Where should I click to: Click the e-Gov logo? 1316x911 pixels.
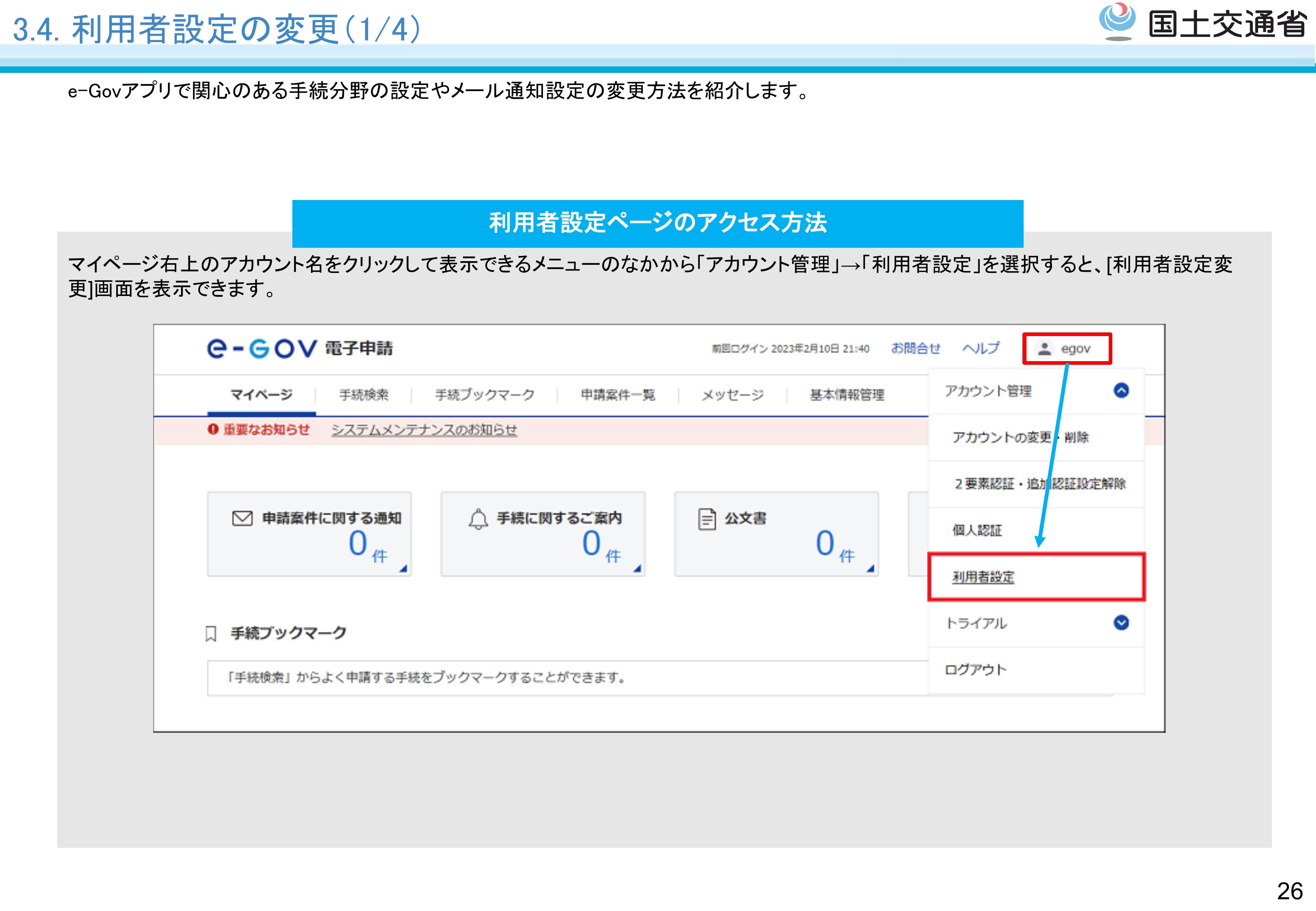261,348
